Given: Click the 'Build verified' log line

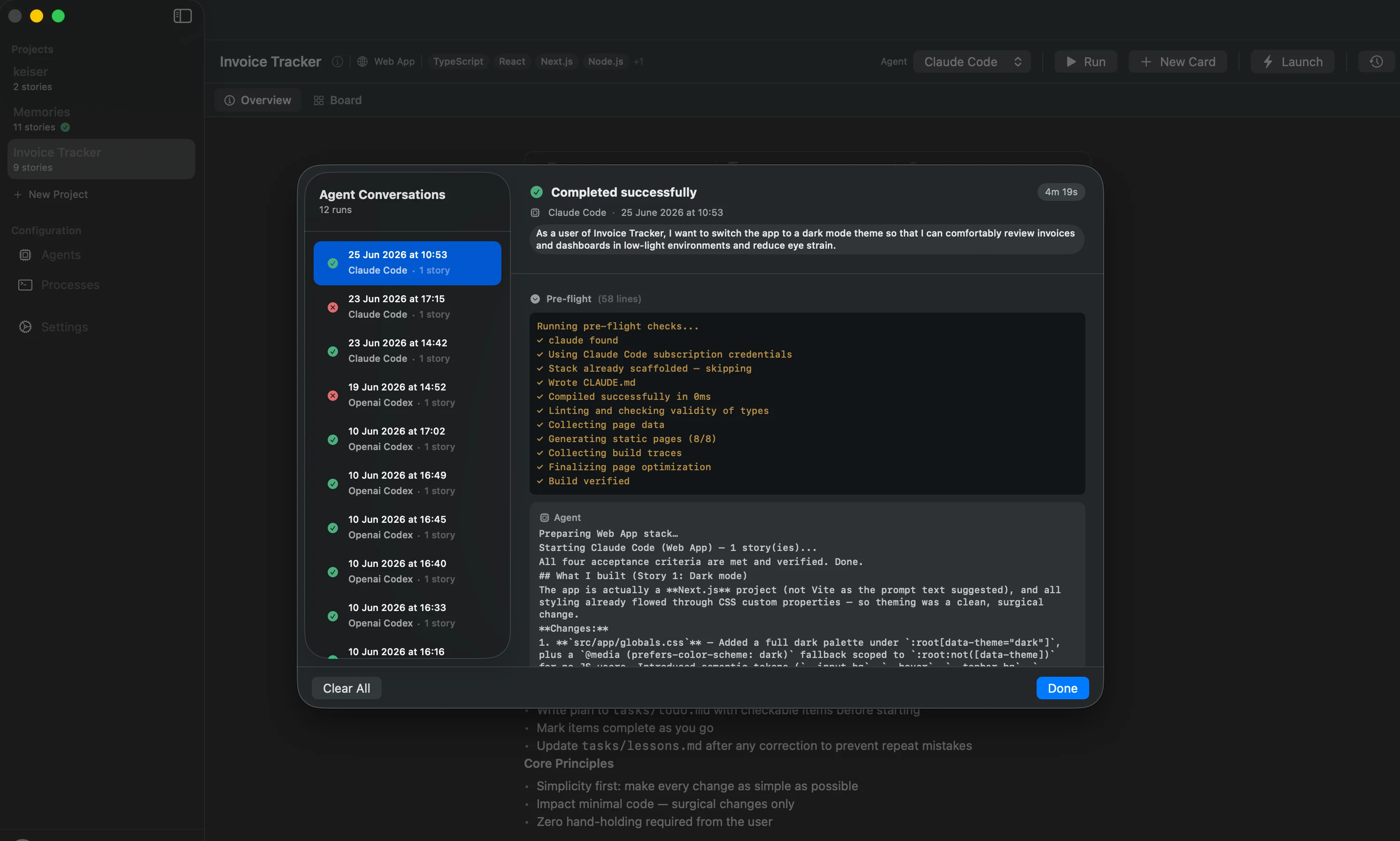Looking at the screenshot, I should pyautogui.click(x=583, y=481).
